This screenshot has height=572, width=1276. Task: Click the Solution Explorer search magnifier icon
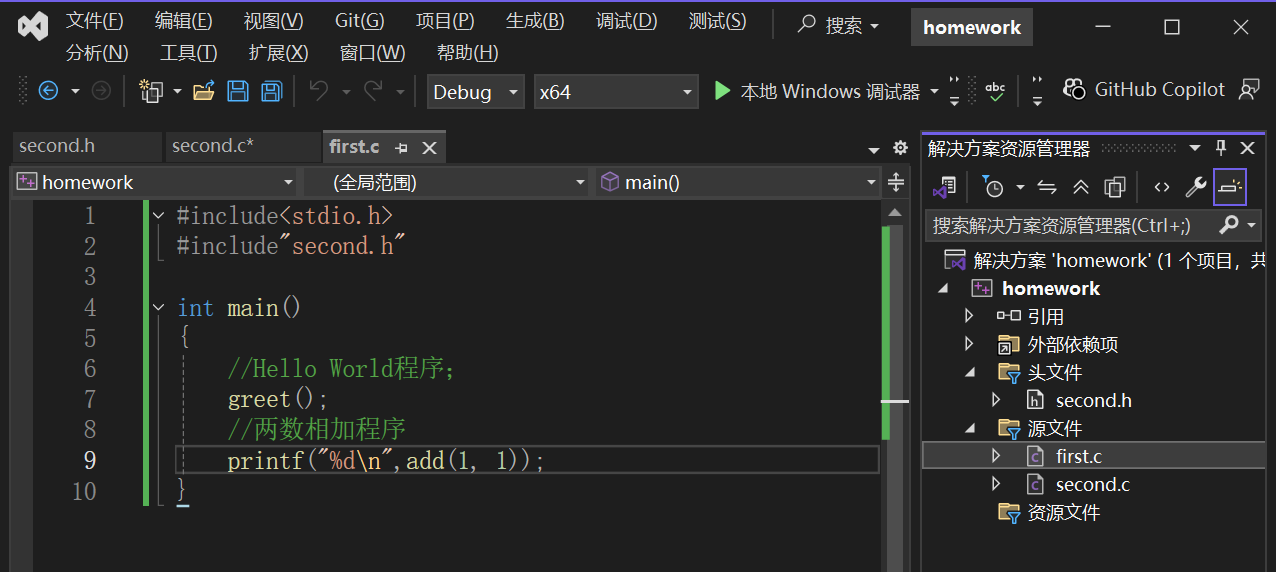pos(1229,225)
